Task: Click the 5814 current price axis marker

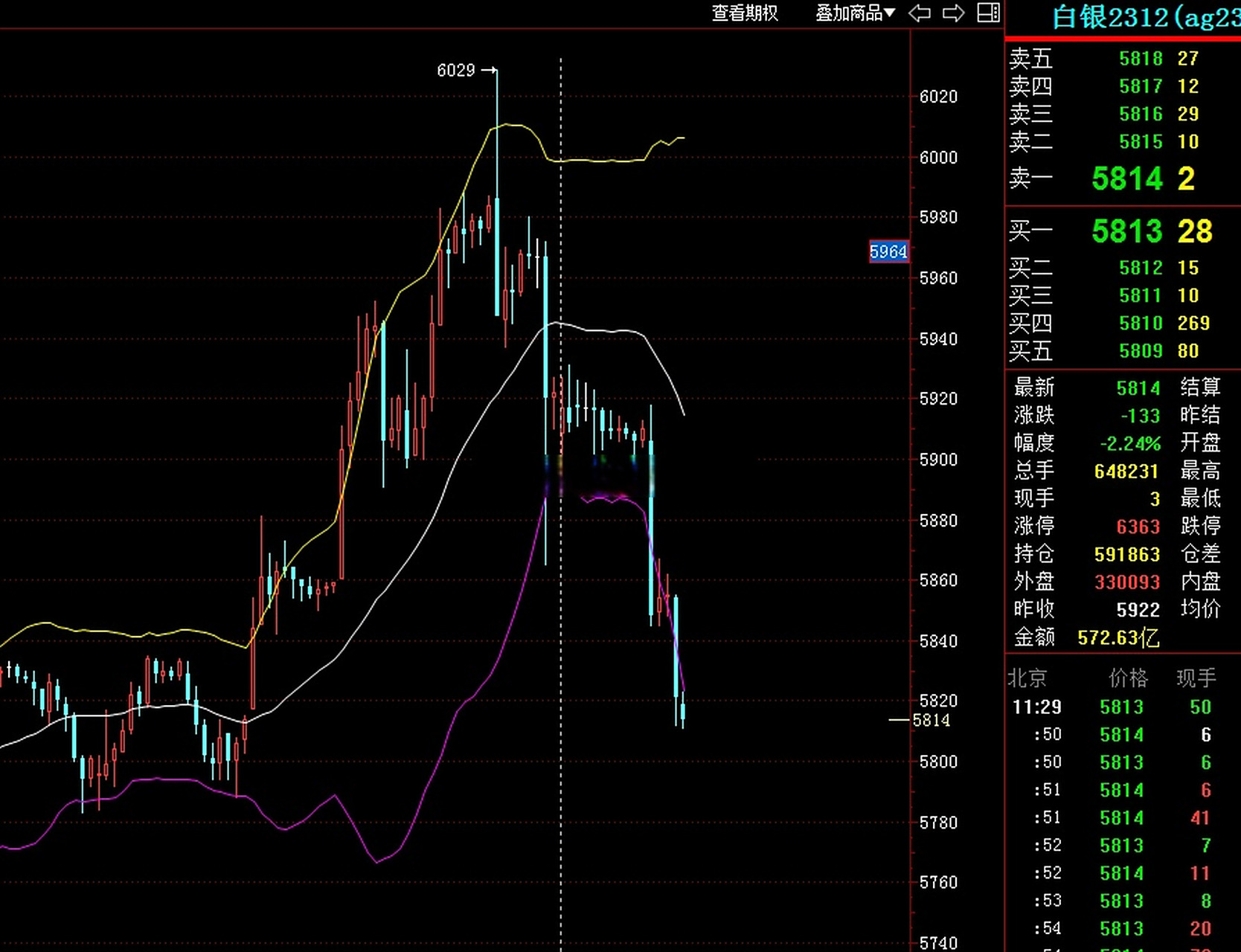Action: [x=931, y=720]
